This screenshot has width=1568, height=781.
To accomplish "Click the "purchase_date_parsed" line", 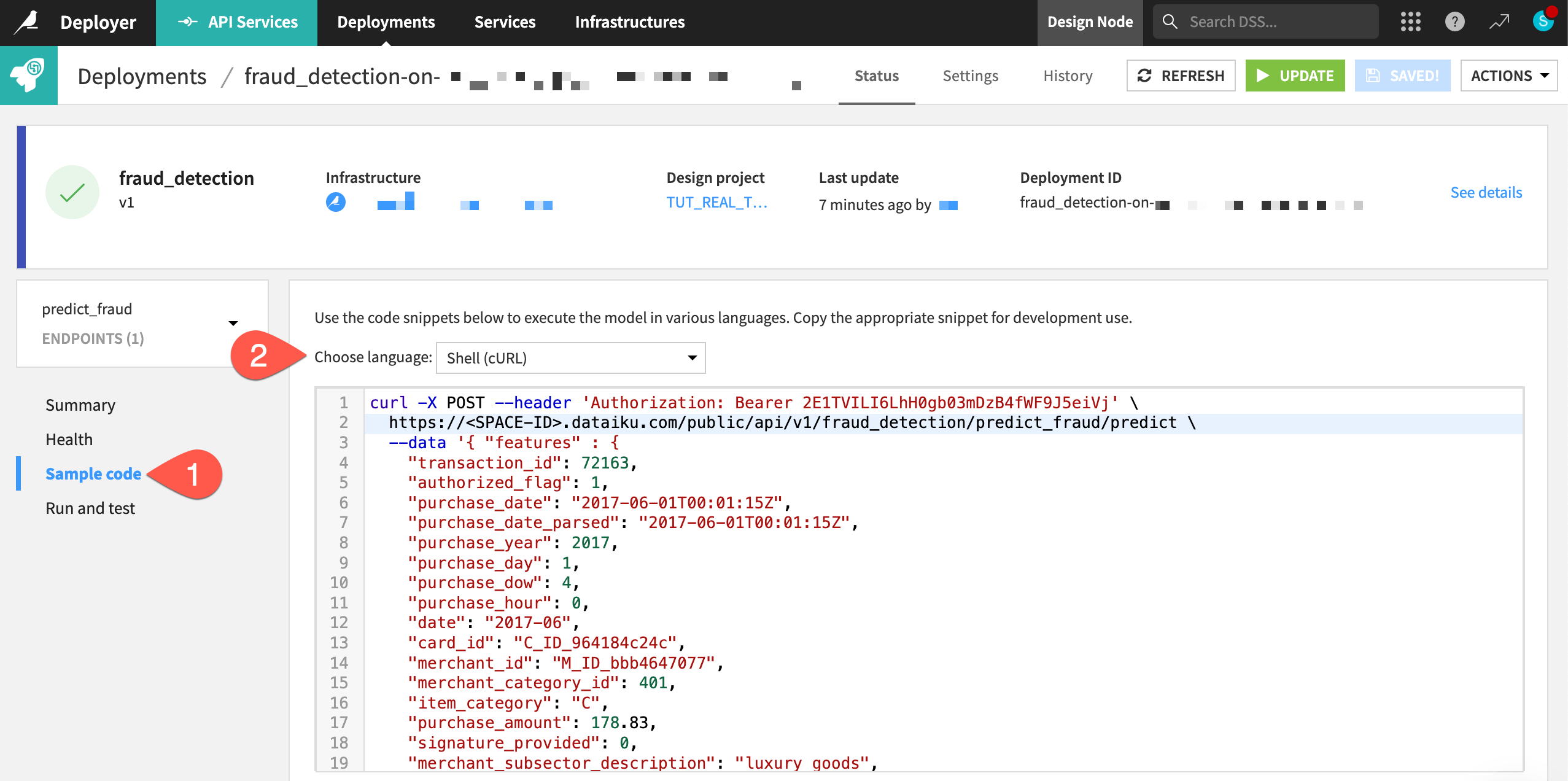I will point(633,523).
